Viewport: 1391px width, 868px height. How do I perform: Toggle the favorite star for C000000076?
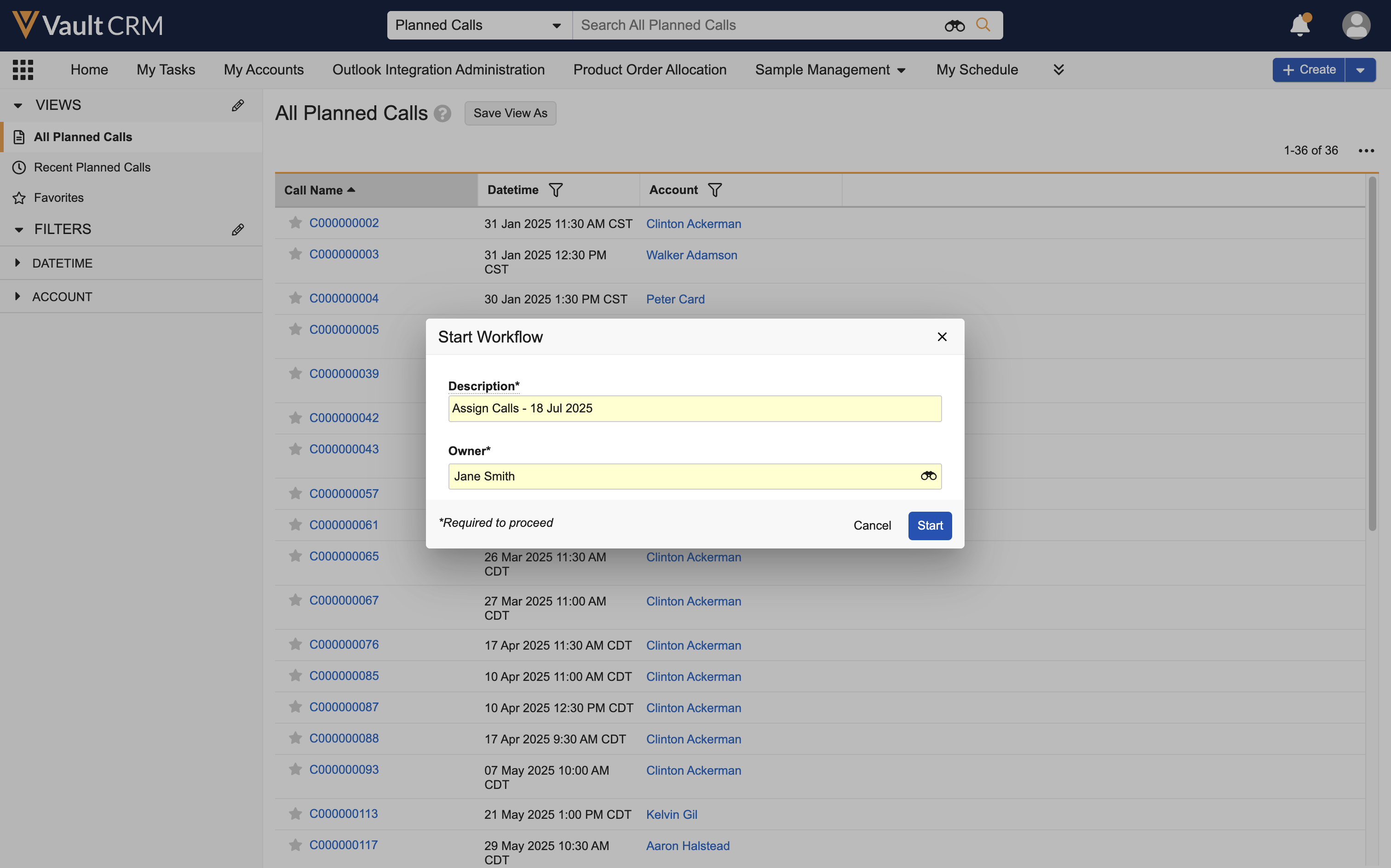295,644
